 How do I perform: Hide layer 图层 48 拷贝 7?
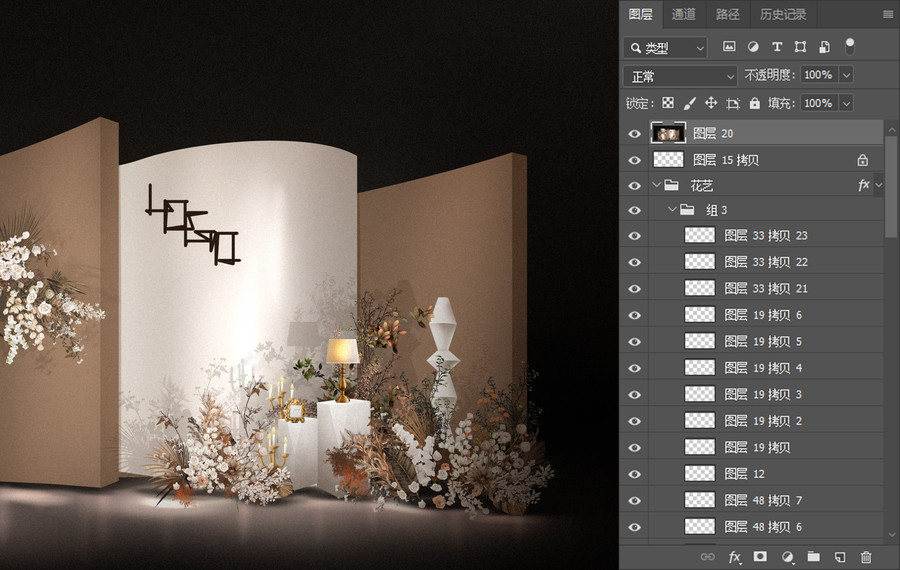[x=634, y=501]
